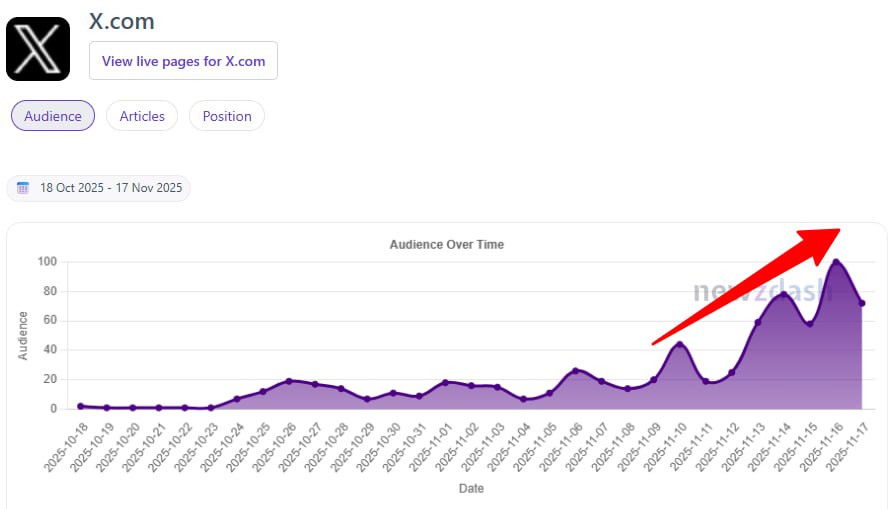Click the 2025-11-01 data point

click(x=445, y=382)
